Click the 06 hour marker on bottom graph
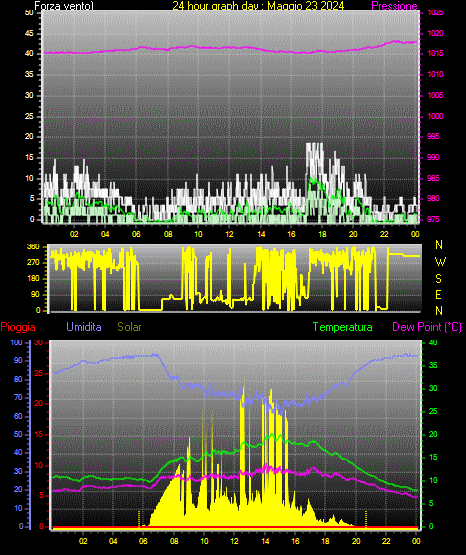The height and width of the screenshot is (555, 466). (x=143, y=541)
